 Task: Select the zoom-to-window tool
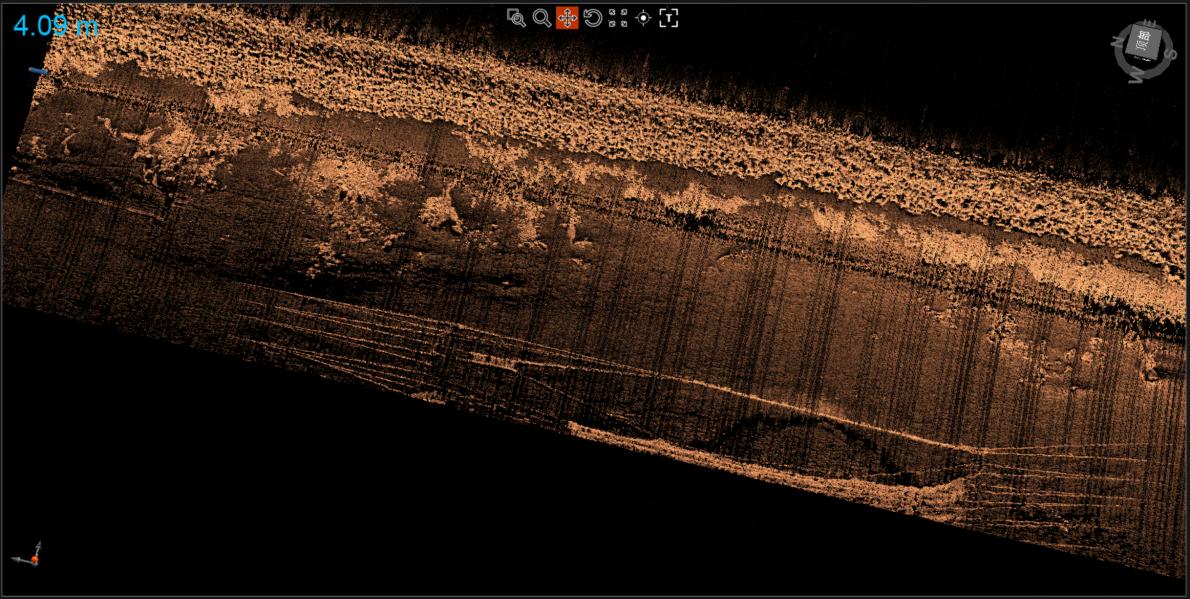point(516,18)
